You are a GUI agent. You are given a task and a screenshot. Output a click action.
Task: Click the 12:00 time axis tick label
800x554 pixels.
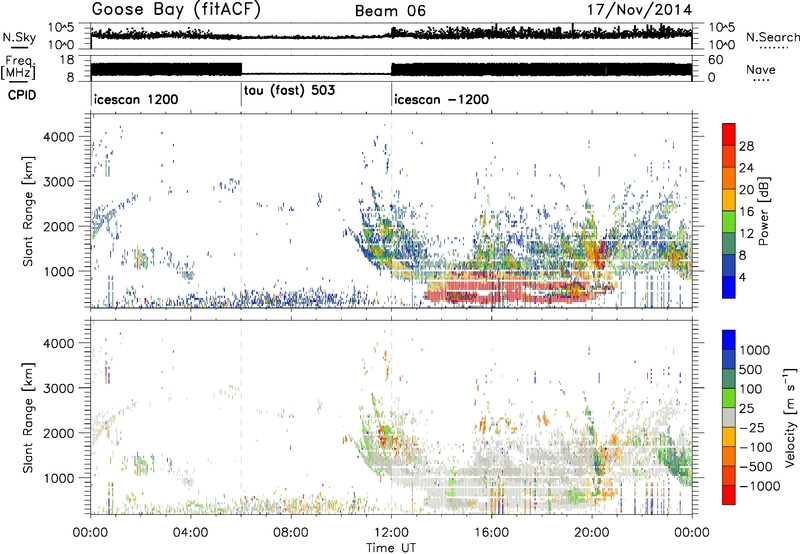391,532
